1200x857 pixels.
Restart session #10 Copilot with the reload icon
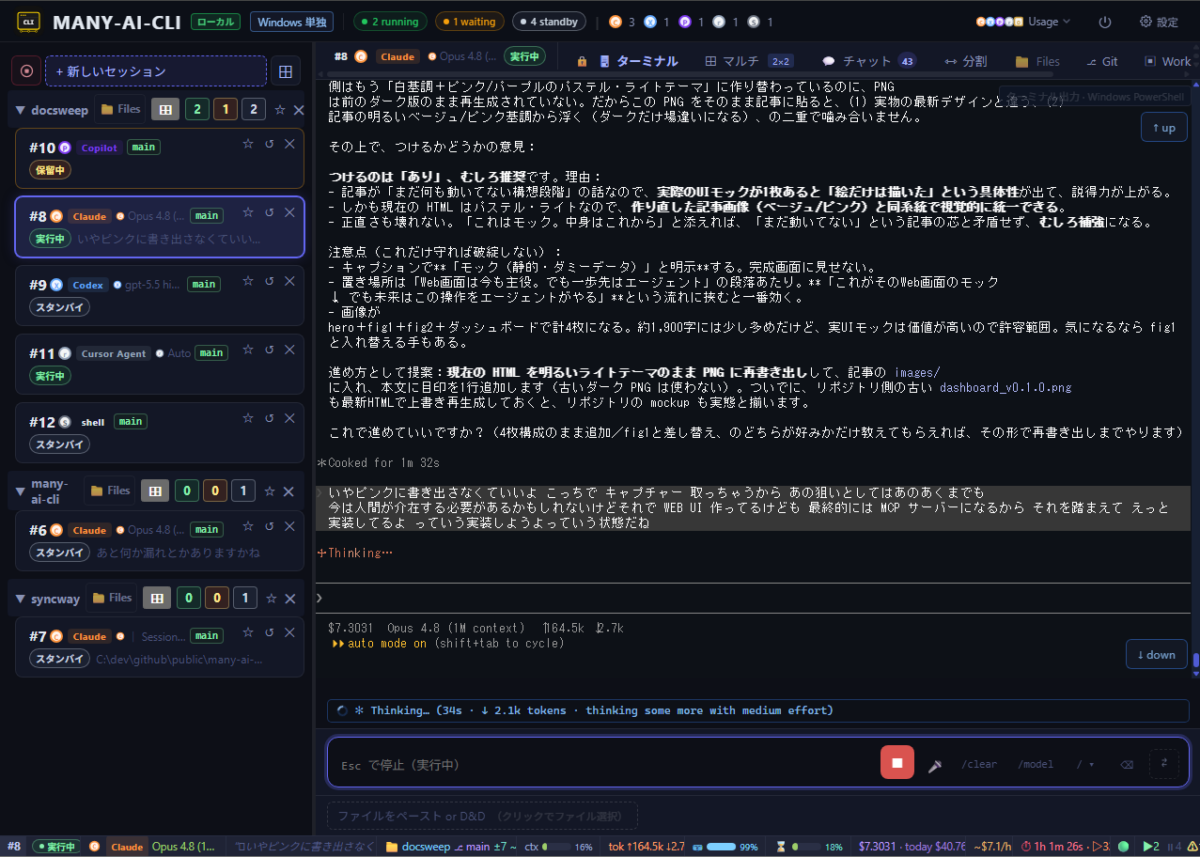[269, 144]
